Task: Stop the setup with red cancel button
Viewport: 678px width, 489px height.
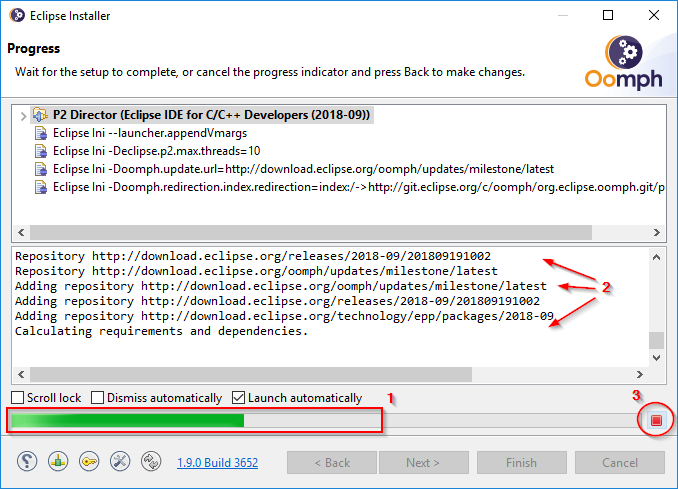Action: [656, 421]
